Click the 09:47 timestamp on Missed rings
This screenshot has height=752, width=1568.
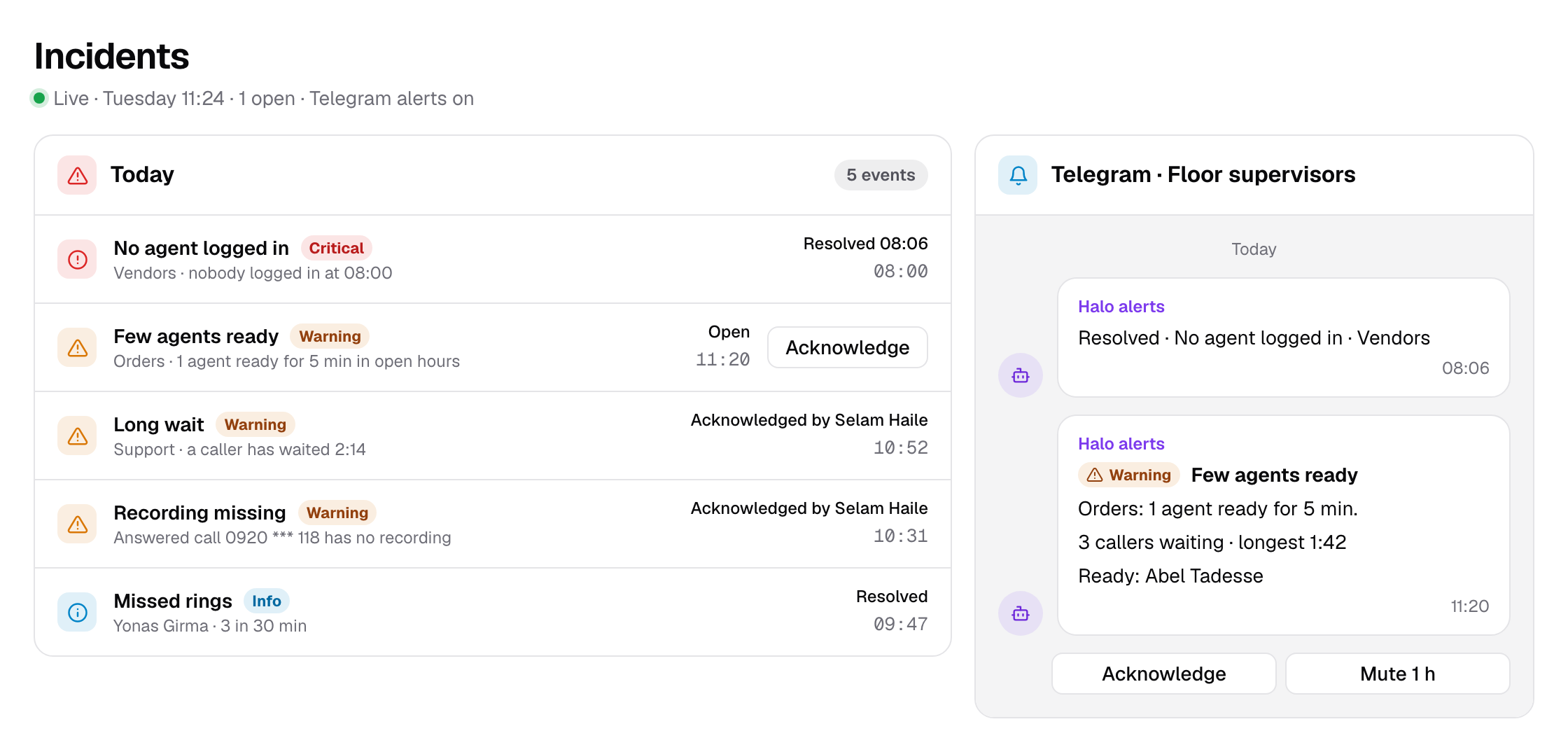point(900,624)
